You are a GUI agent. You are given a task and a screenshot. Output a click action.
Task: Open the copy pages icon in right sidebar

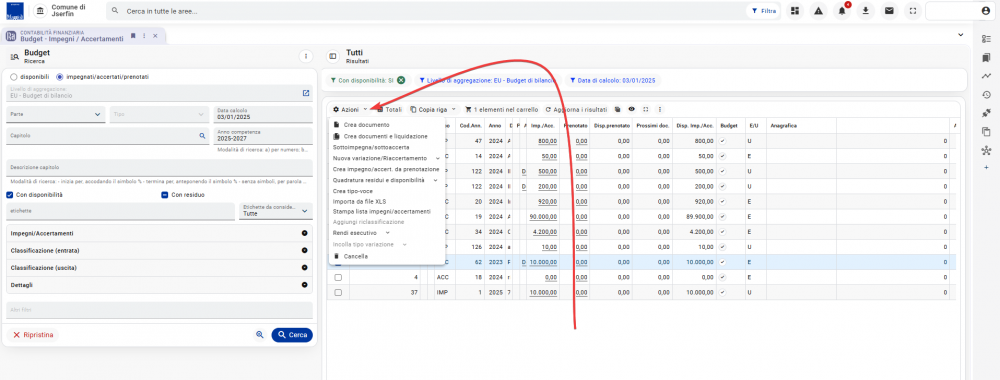coord(987,132)
